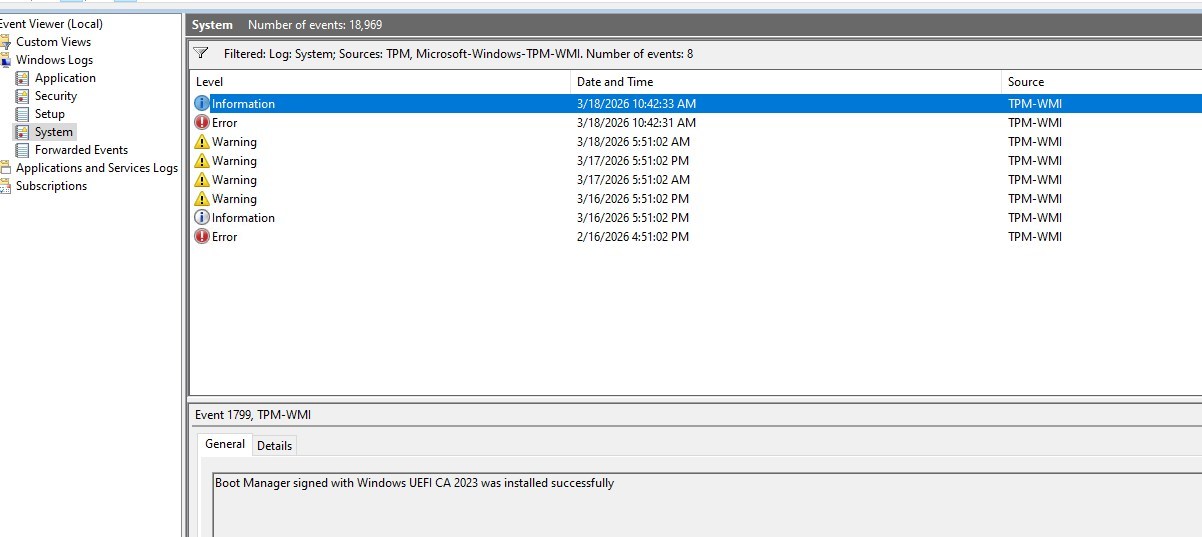Viewport: 1202px width, 537px height.
Task: Select the Error event at 10:42:31 AM
Action: [224, 123]
